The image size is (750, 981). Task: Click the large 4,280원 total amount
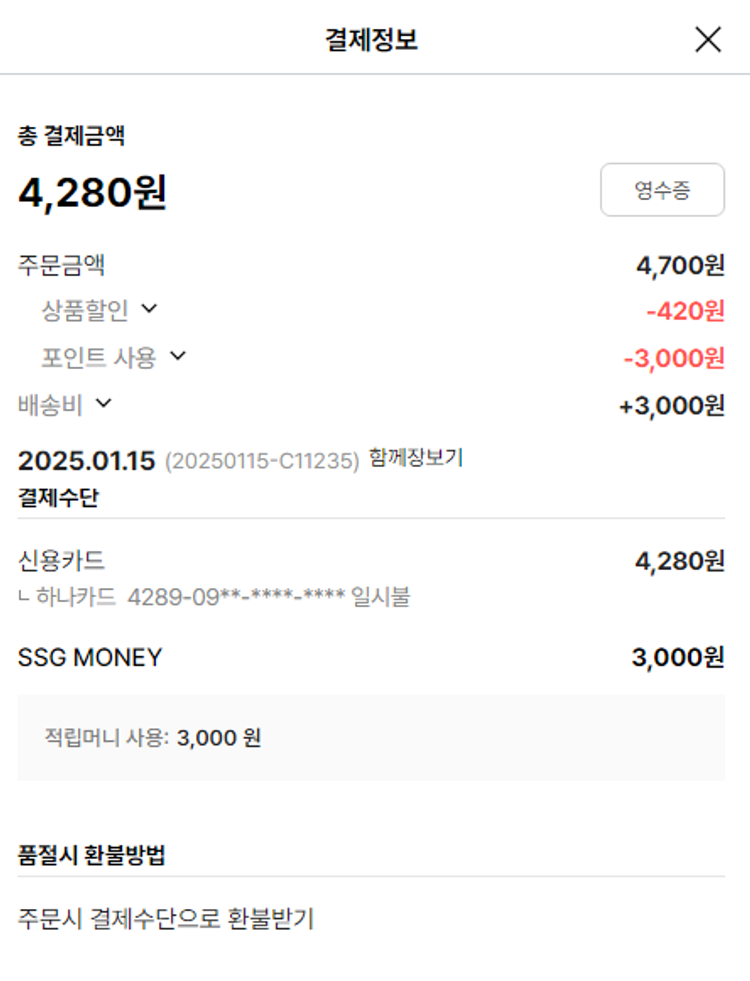pos(93,193)
